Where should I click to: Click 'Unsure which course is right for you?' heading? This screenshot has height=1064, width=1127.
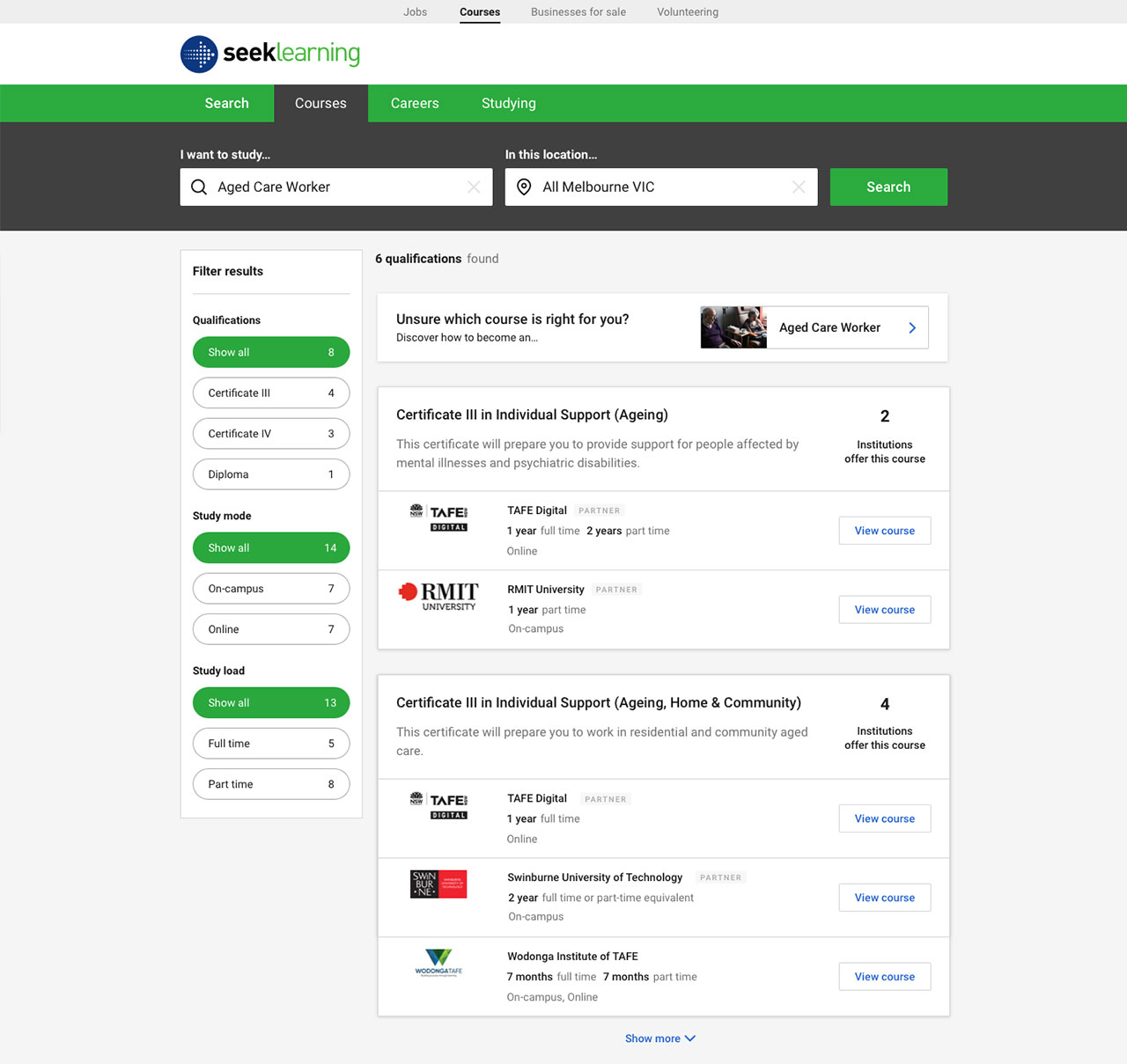coord(512,319)
